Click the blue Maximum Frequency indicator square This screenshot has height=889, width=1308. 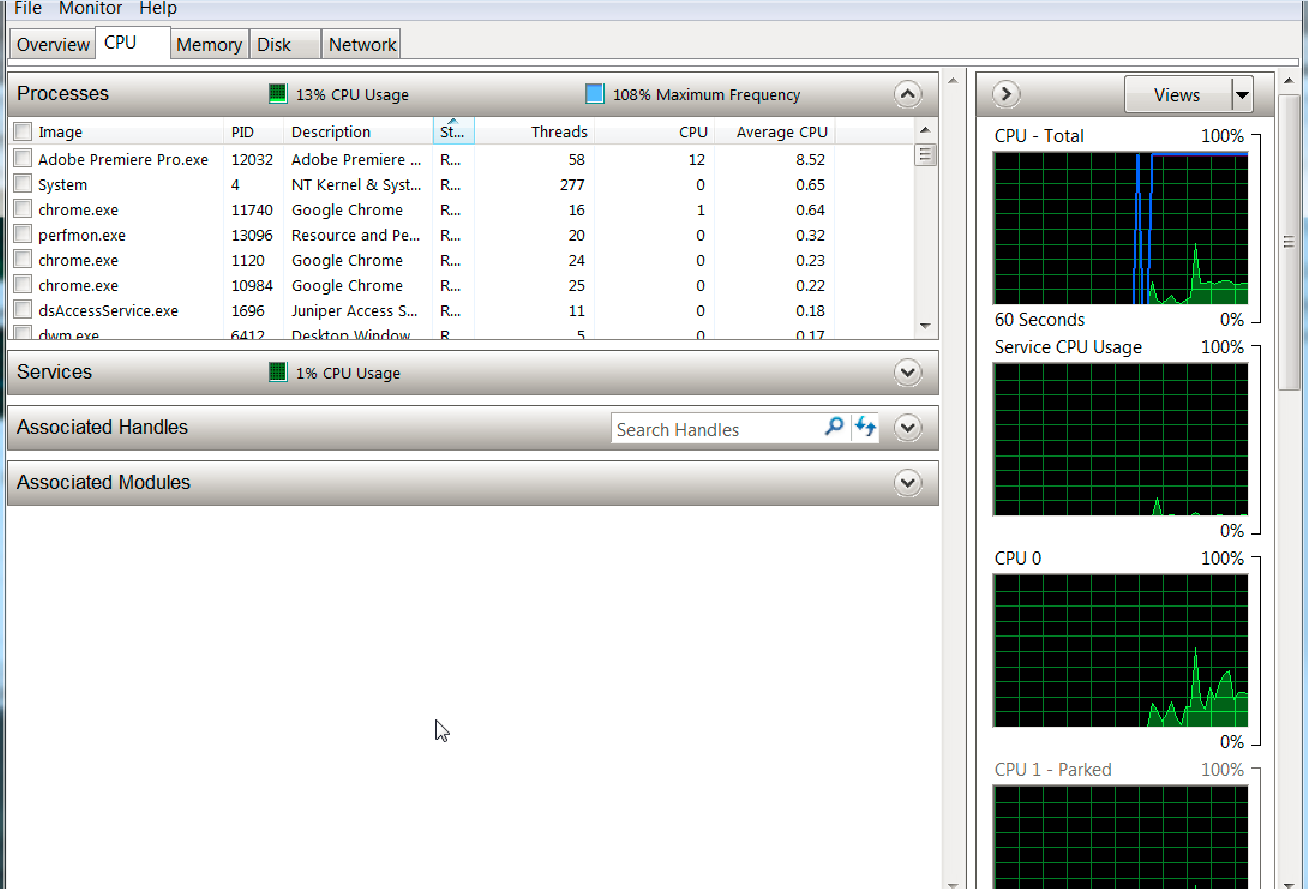tap(595, 94)
